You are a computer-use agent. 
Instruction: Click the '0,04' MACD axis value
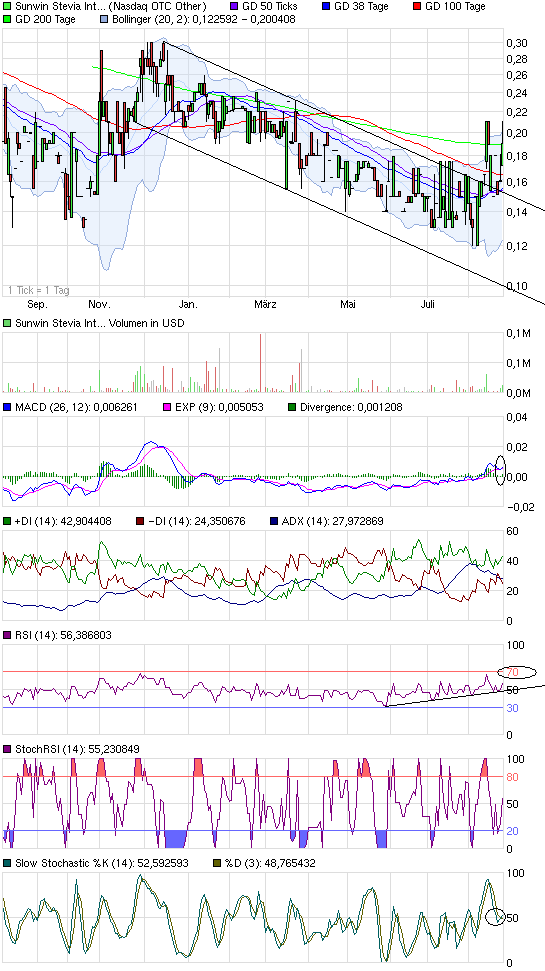click(518, 417)
